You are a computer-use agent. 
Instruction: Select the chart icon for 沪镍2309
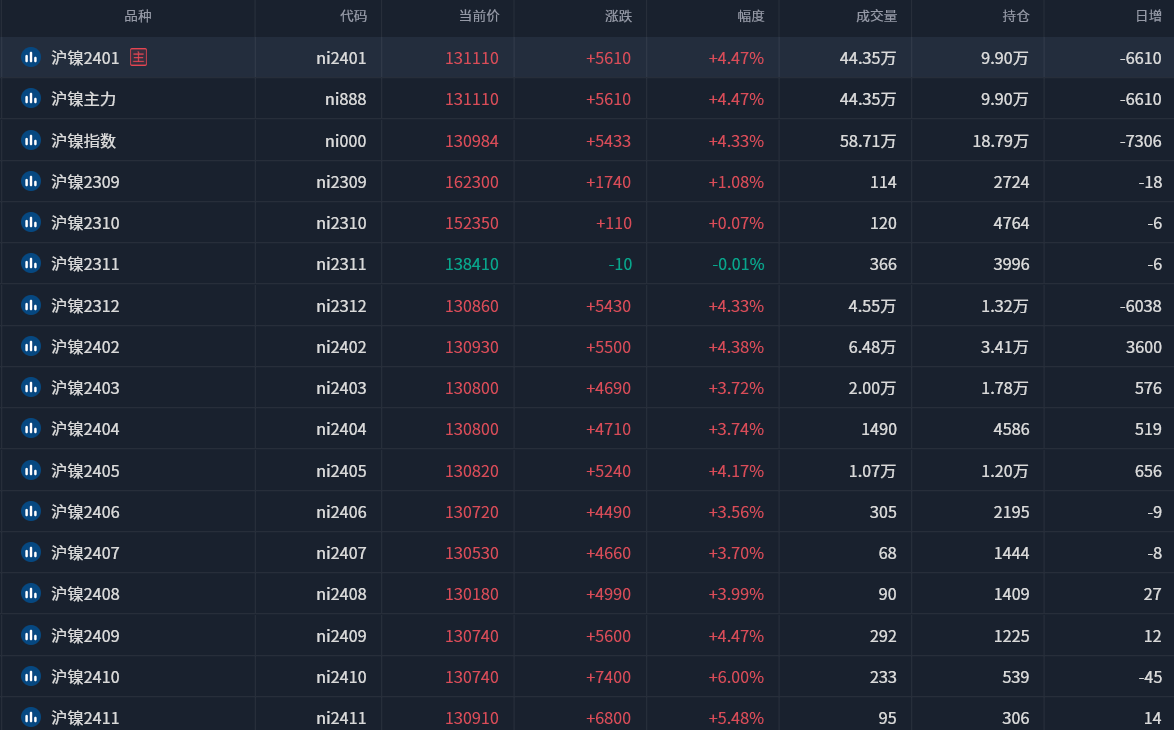[31, 182]
